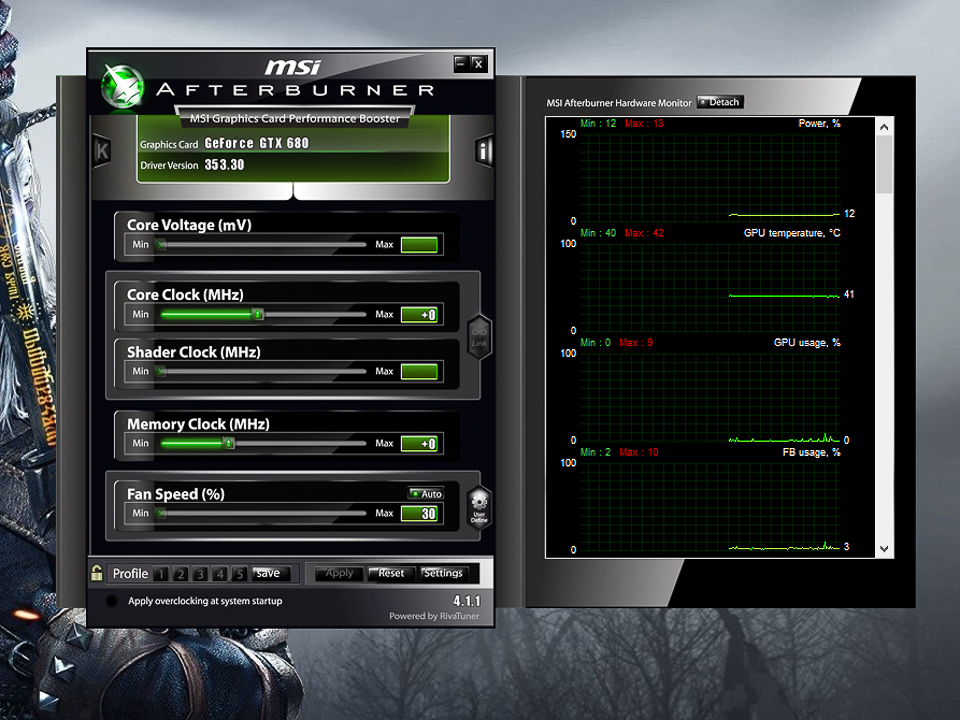Click the Memory Clock +0 value field

[x=419, y=444]
